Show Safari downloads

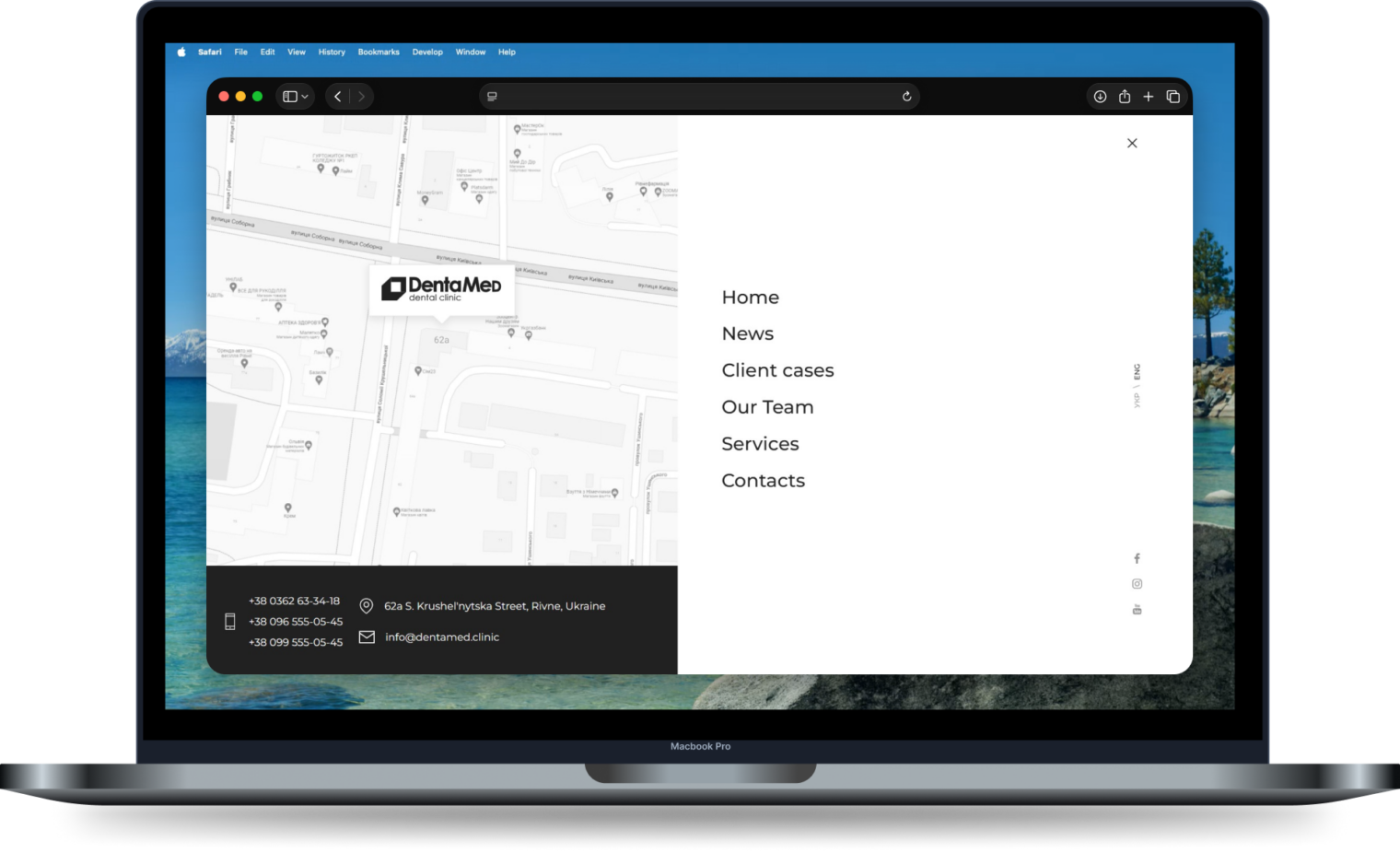pyautogui.click(x=1100, y=97)
